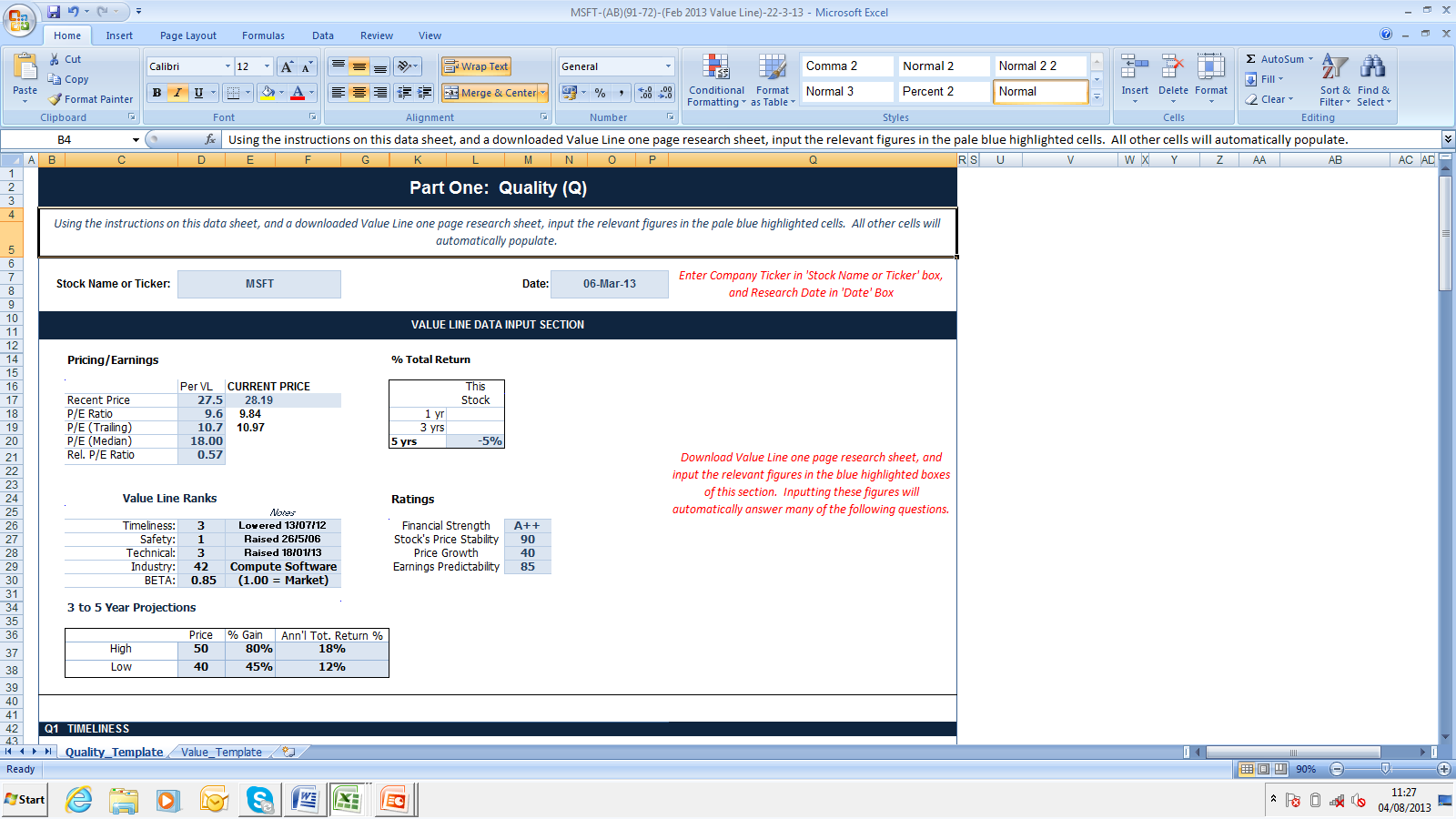Click the Copy icon
1456x819 pixels.
[x=55, y=79]
